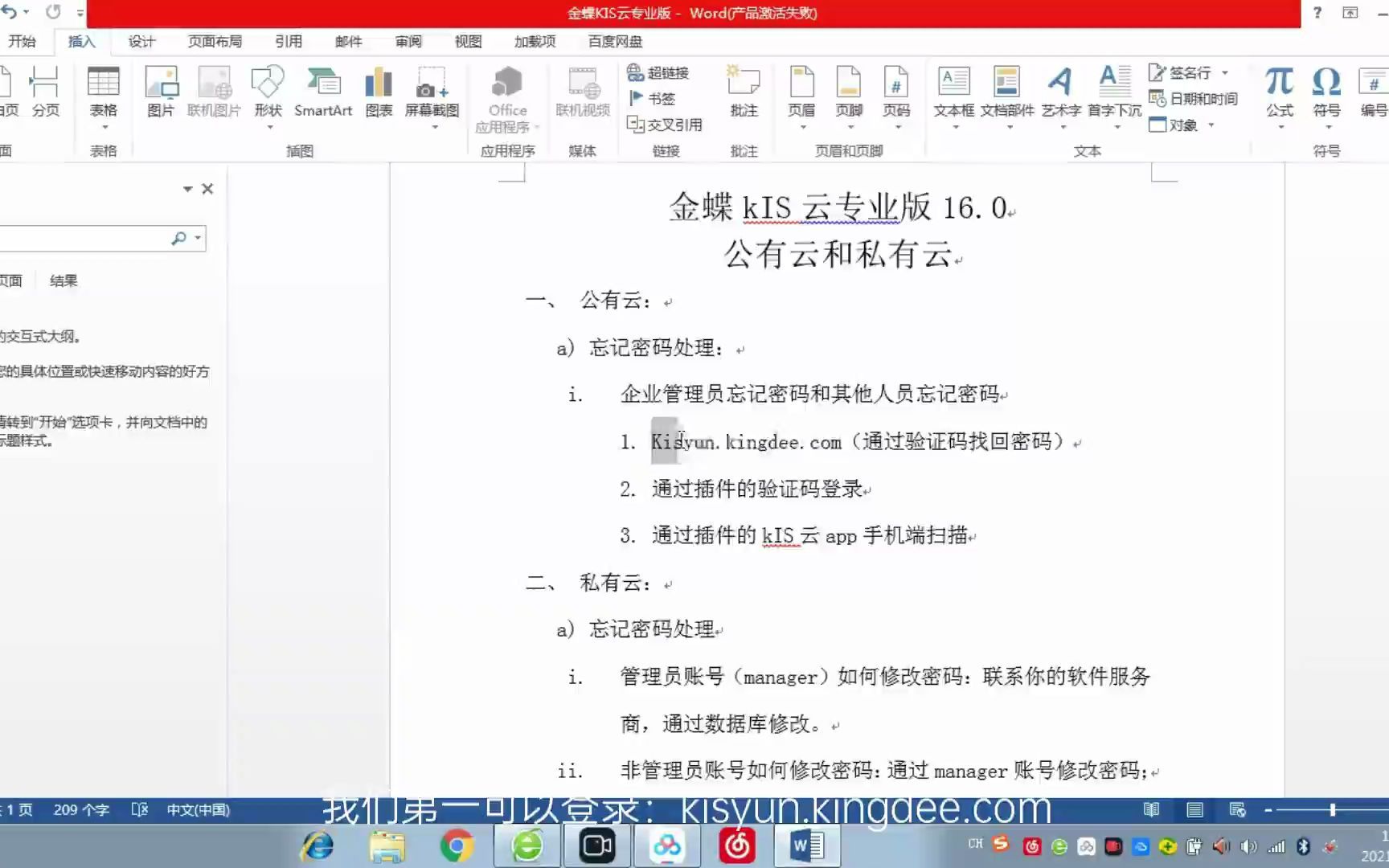The image size is (1389, 868).
Task: Launch Google Chrome from the taskbar
Action: pyautogui.click(x=457, y=845)
